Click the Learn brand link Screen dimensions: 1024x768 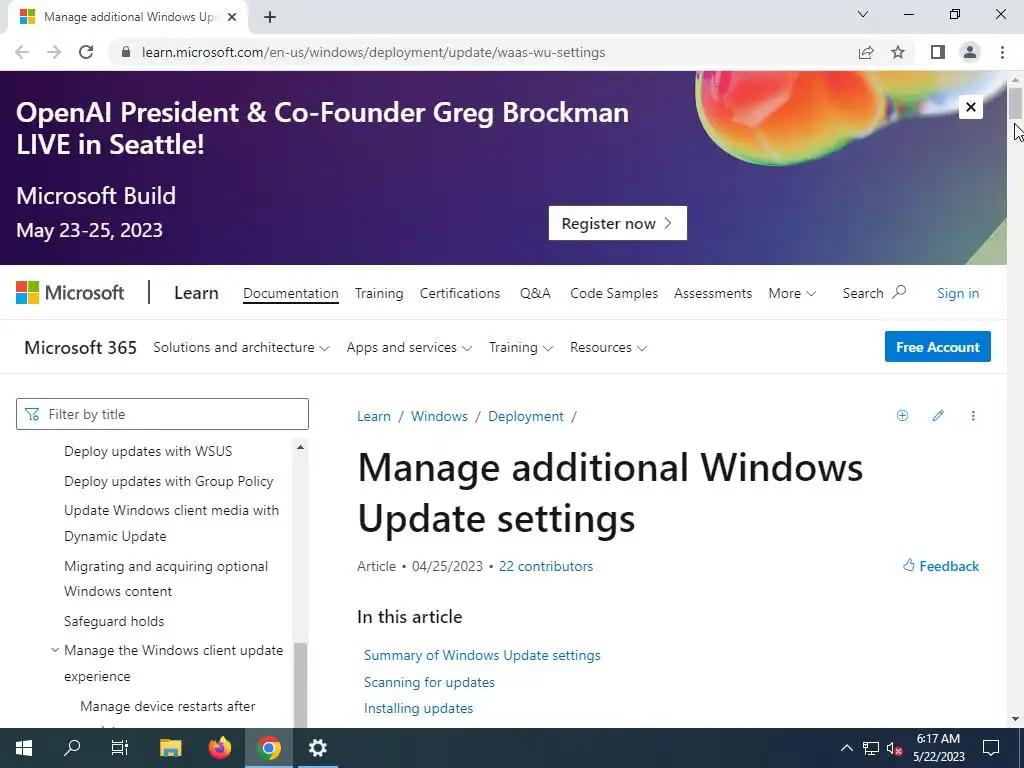(196, 293)
